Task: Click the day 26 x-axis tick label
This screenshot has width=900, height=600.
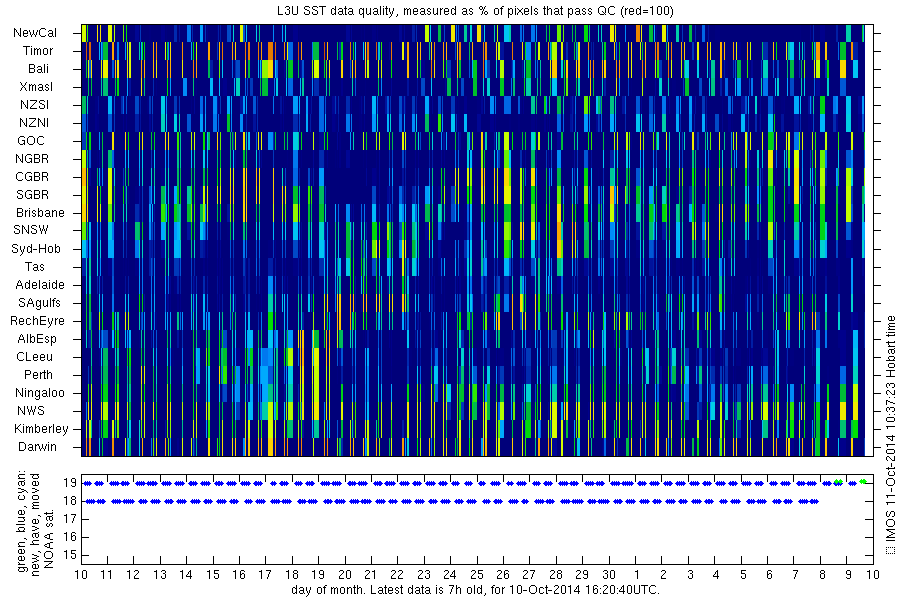Action: [x=503, y=574]
